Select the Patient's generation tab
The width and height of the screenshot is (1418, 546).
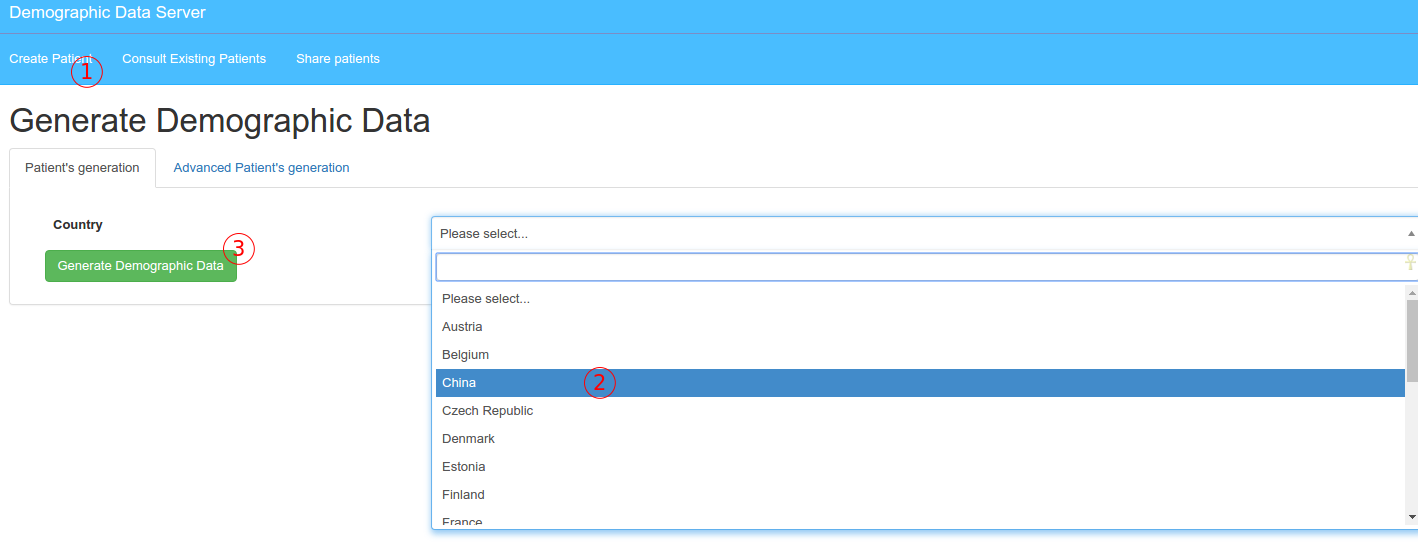[82, 168]
